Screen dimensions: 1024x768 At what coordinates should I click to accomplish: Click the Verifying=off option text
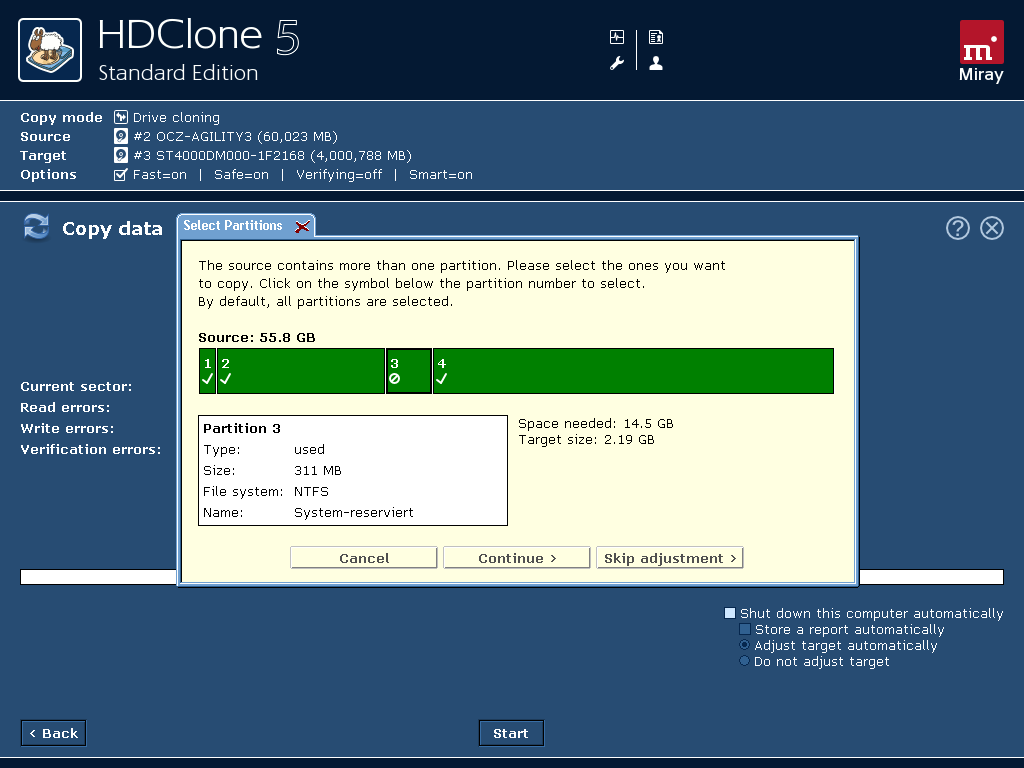click(339, 174)
